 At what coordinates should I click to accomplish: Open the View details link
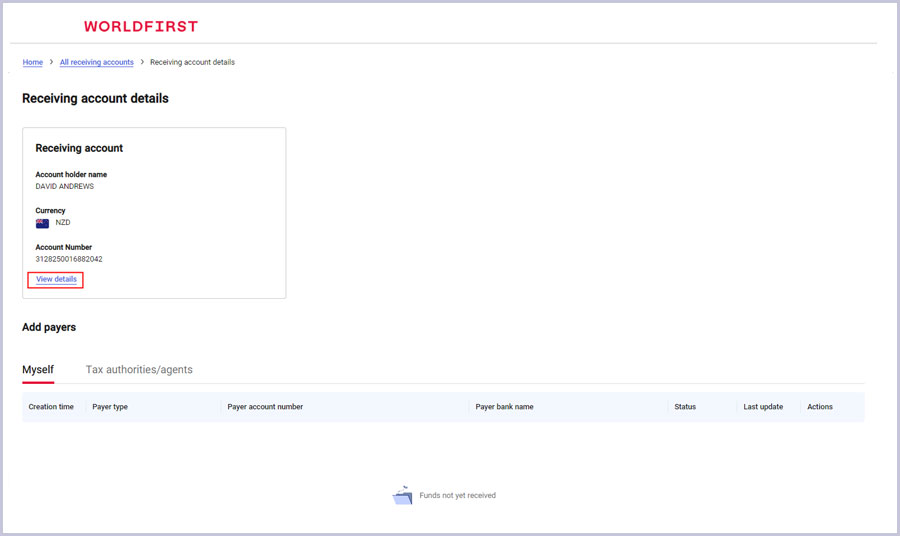click(56, 279)
